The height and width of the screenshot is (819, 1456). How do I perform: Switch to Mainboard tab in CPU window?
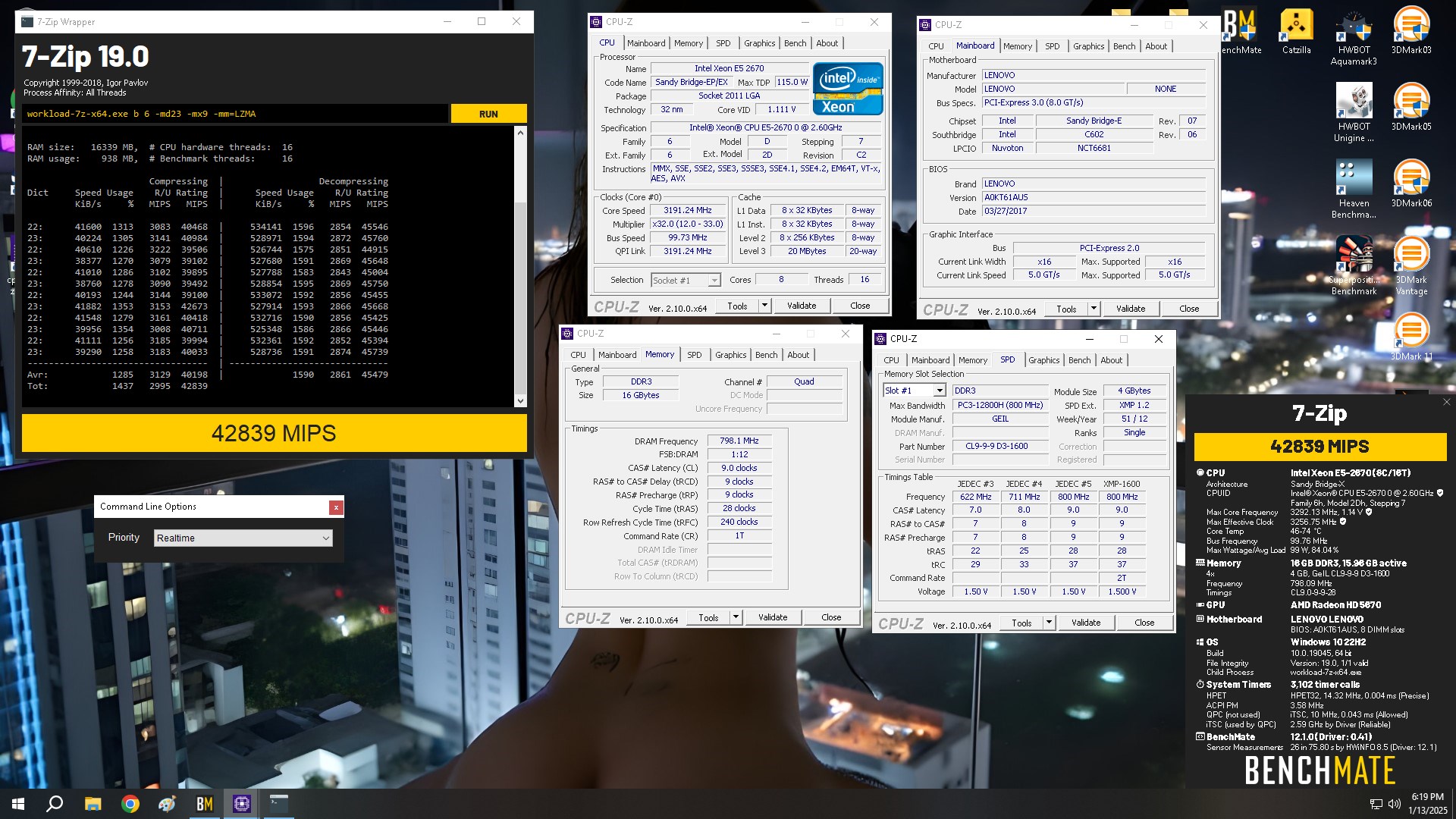click(646, 43)
